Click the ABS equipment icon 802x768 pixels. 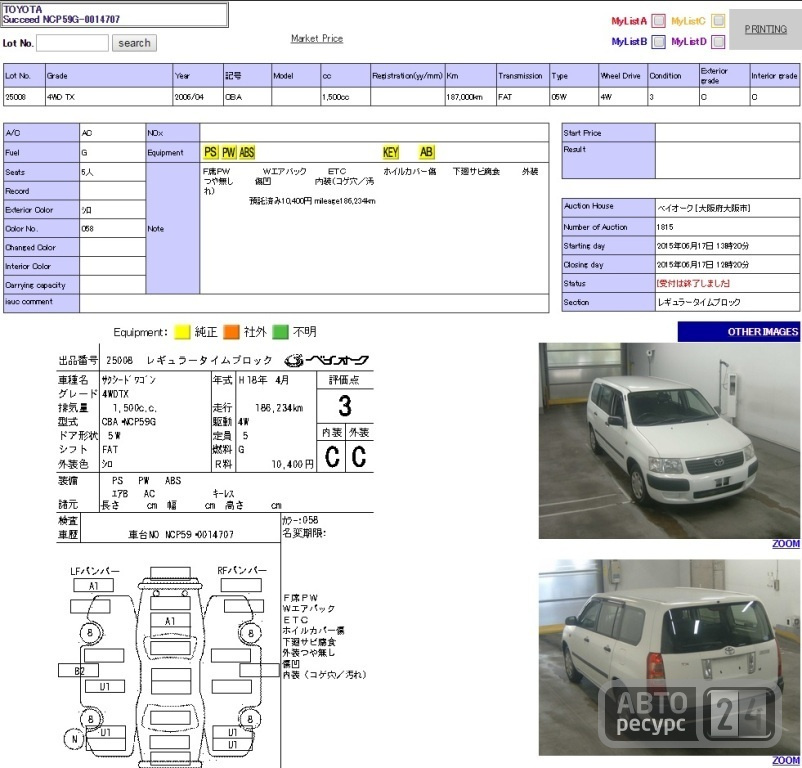click(247, 152)
